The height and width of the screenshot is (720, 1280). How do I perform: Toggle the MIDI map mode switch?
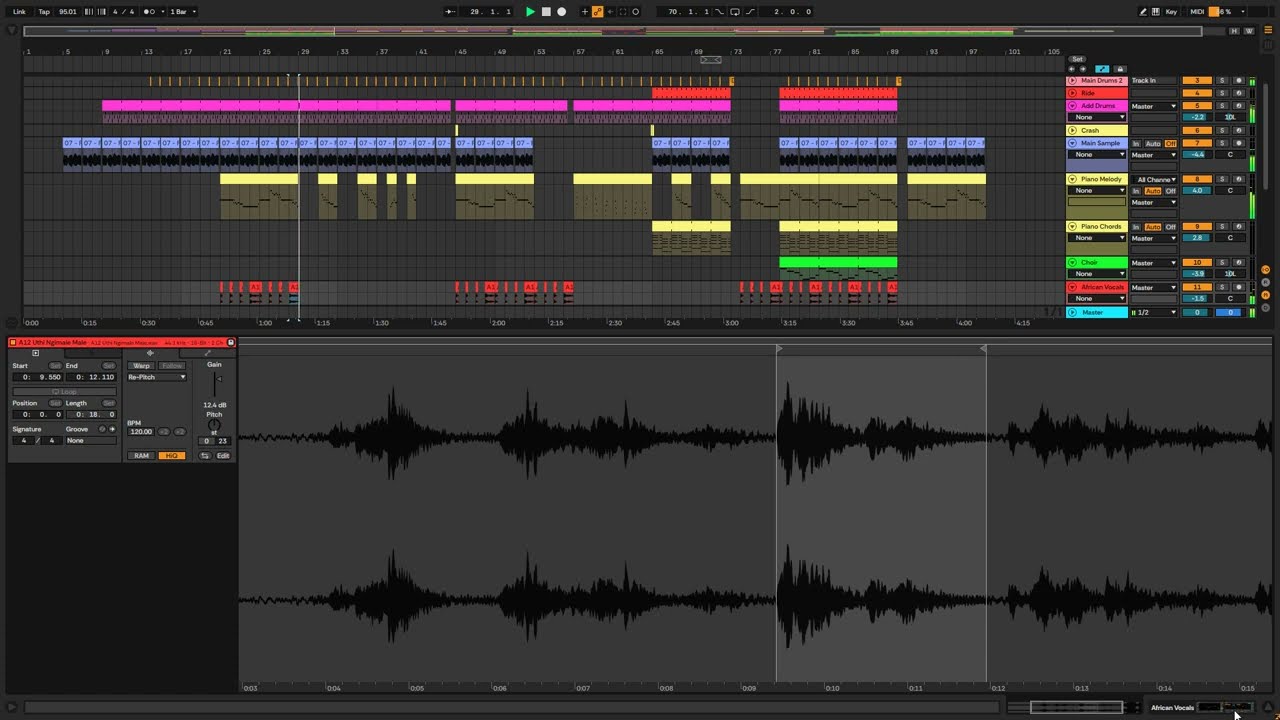[1197, 12]
